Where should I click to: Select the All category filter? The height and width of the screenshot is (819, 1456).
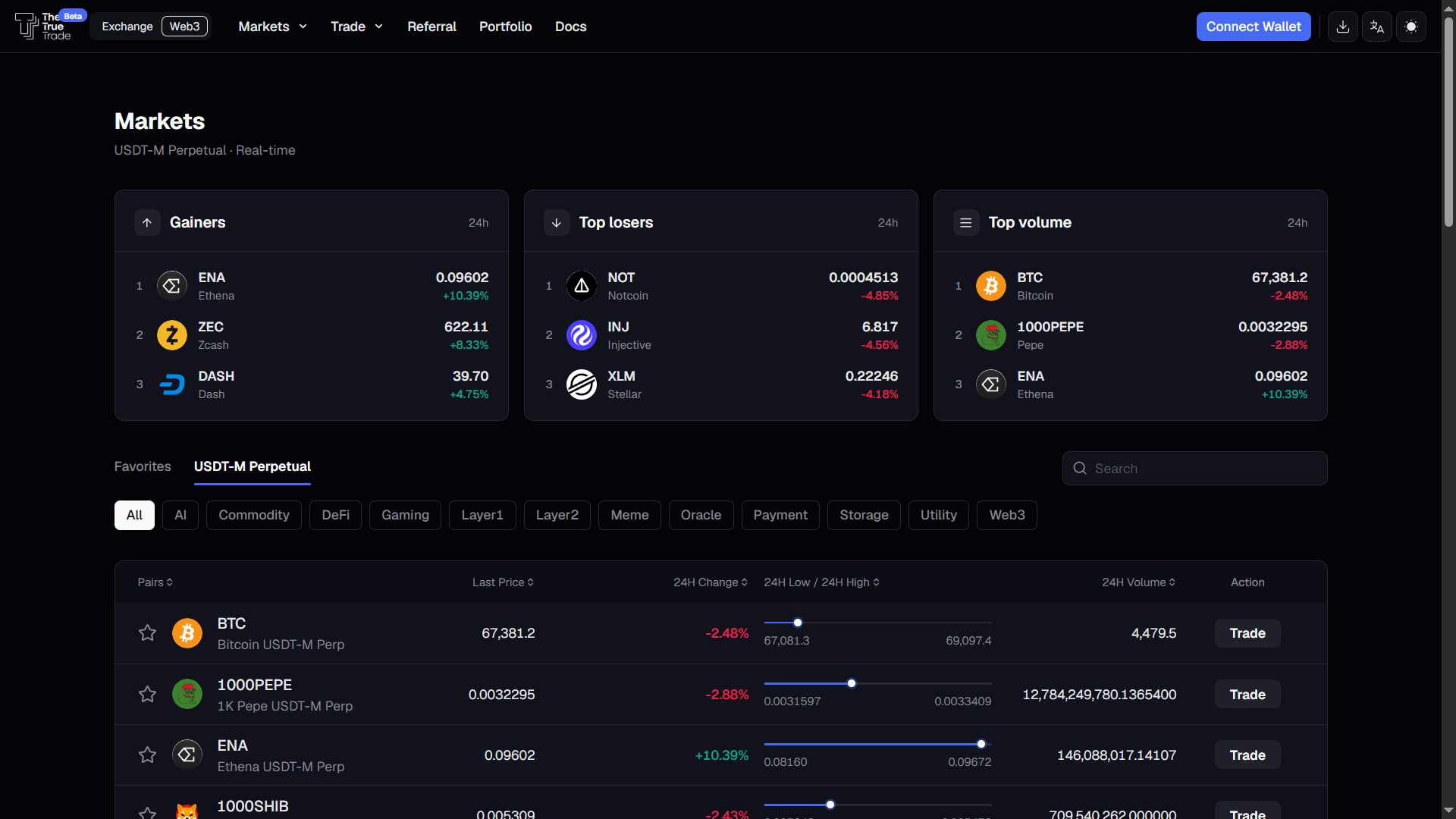pos(134,515)
